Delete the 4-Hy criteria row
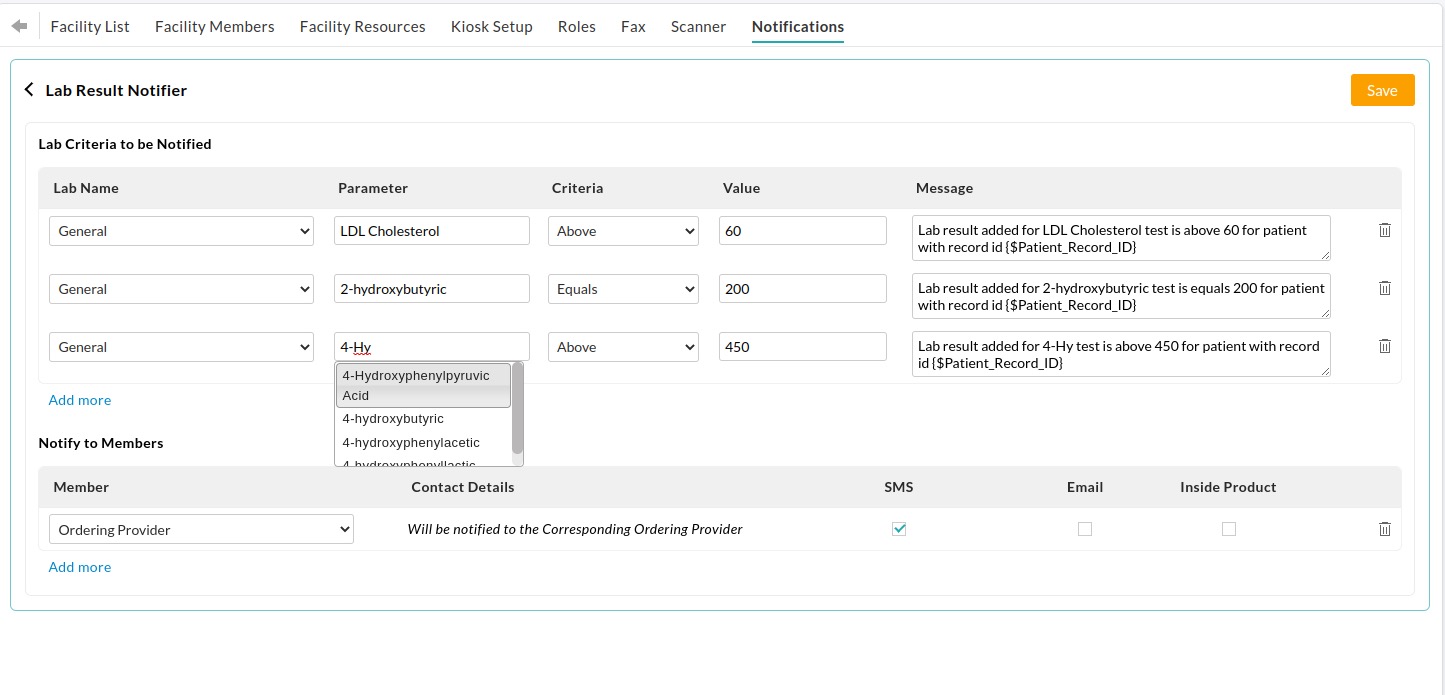 [1385, 346]
